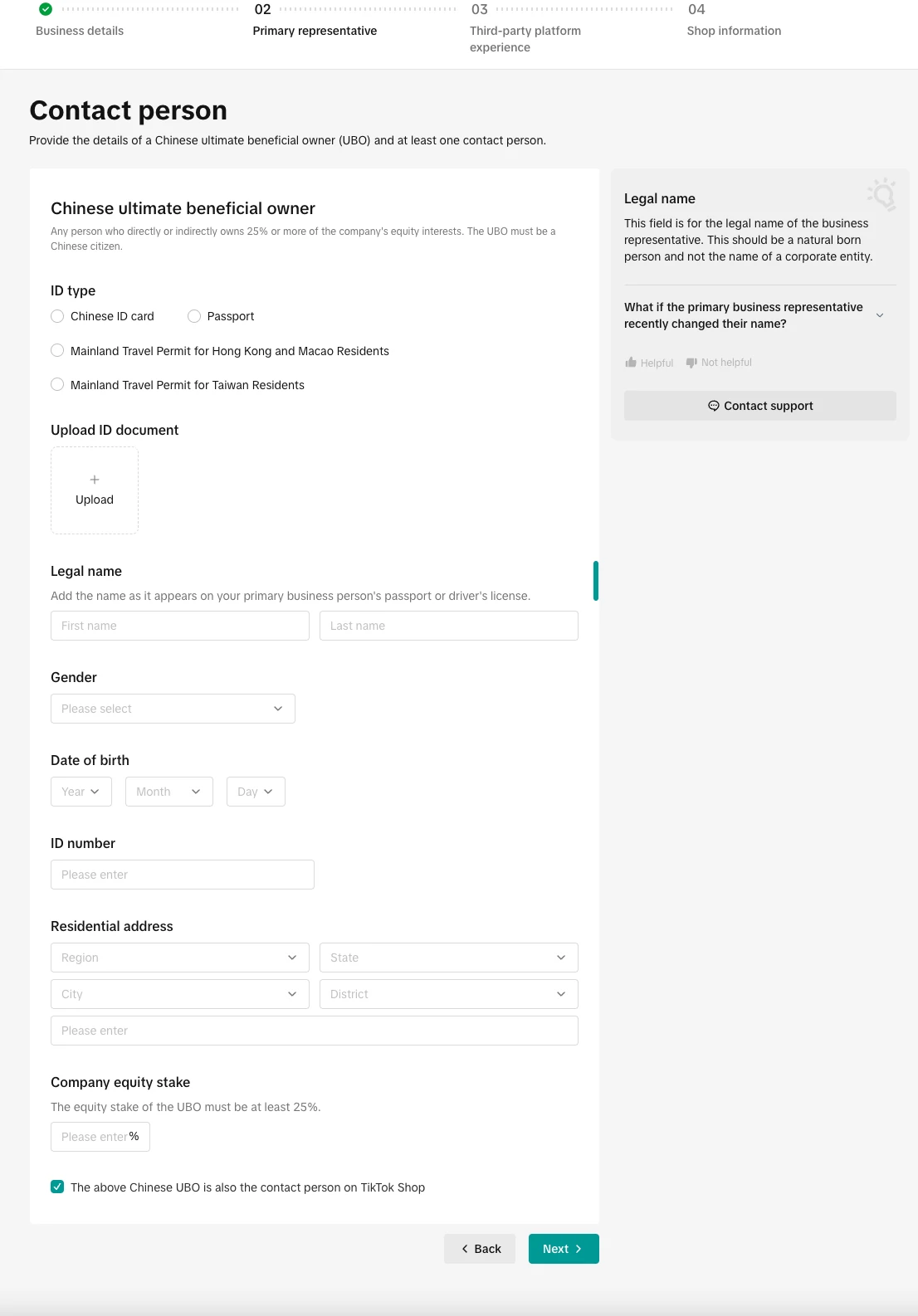The image size is (918, 1316).
Task: Click the Next button
Action: [x=564, y=1249]
